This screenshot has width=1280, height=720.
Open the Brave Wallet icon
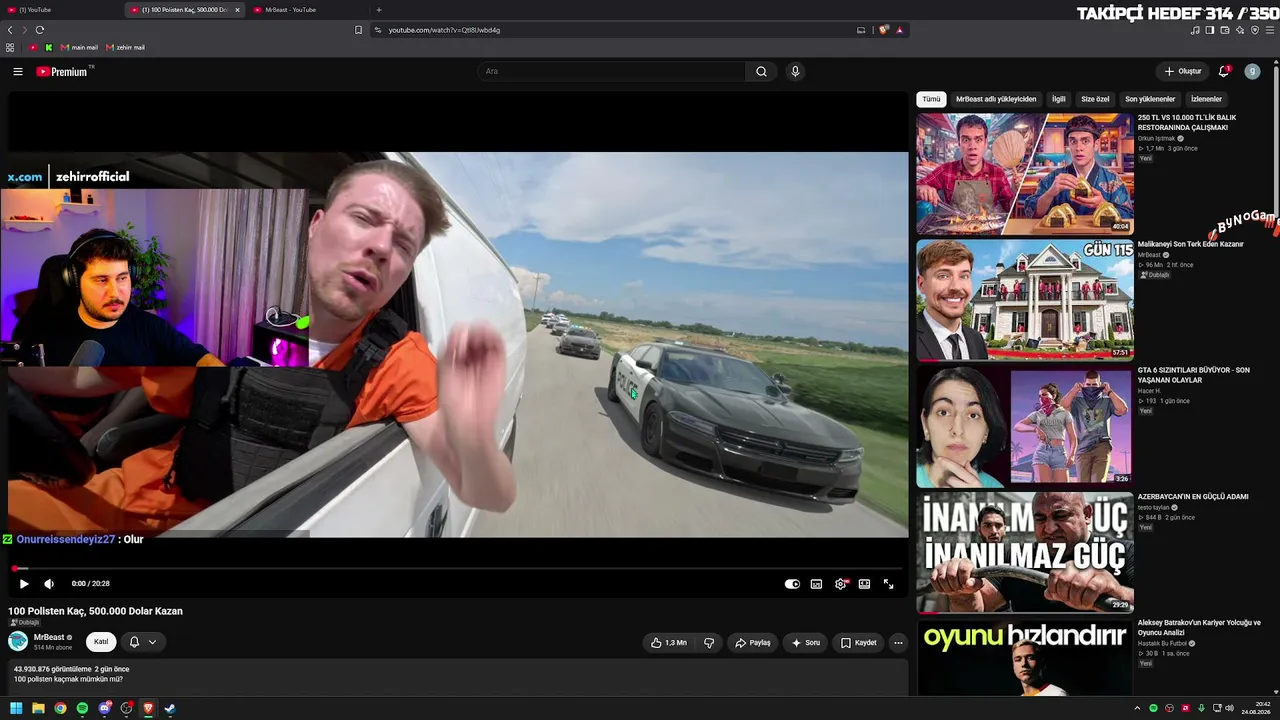click(x=1225, y=30)
